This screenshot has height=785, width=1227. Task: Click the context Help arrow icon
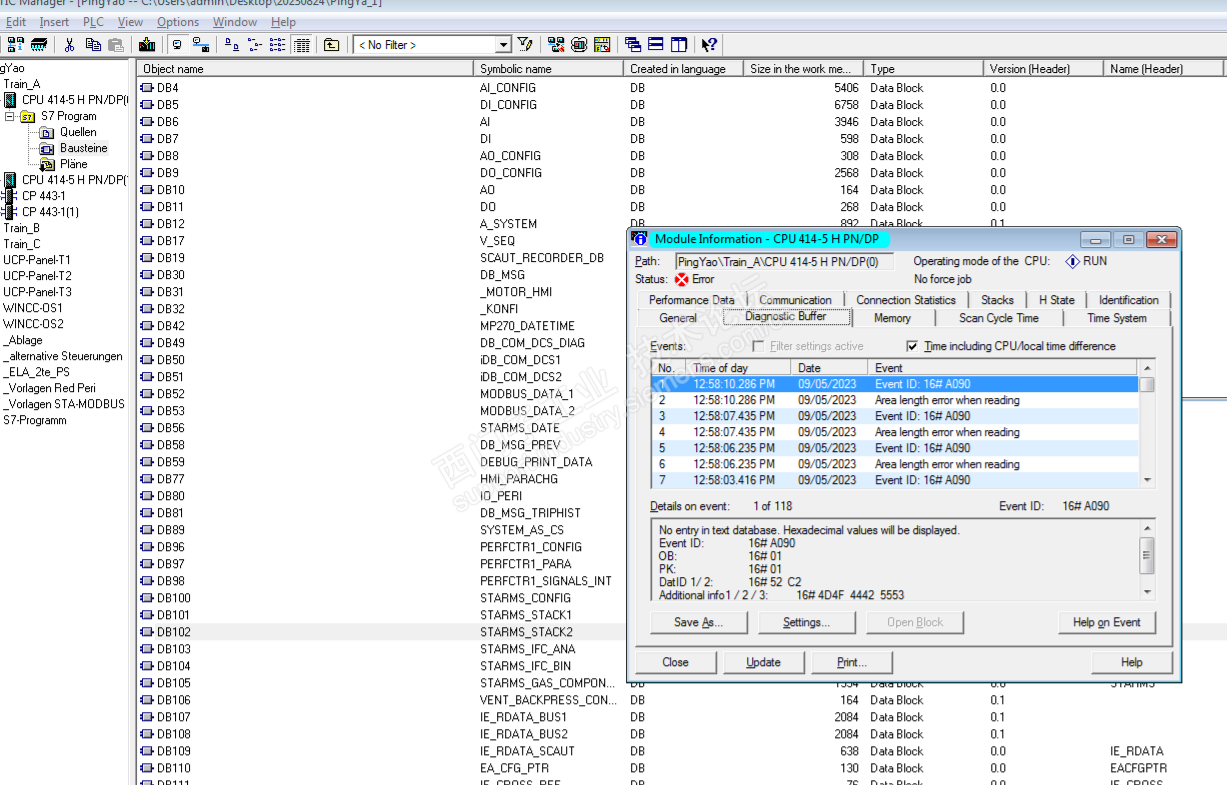(x=710, y=45)
